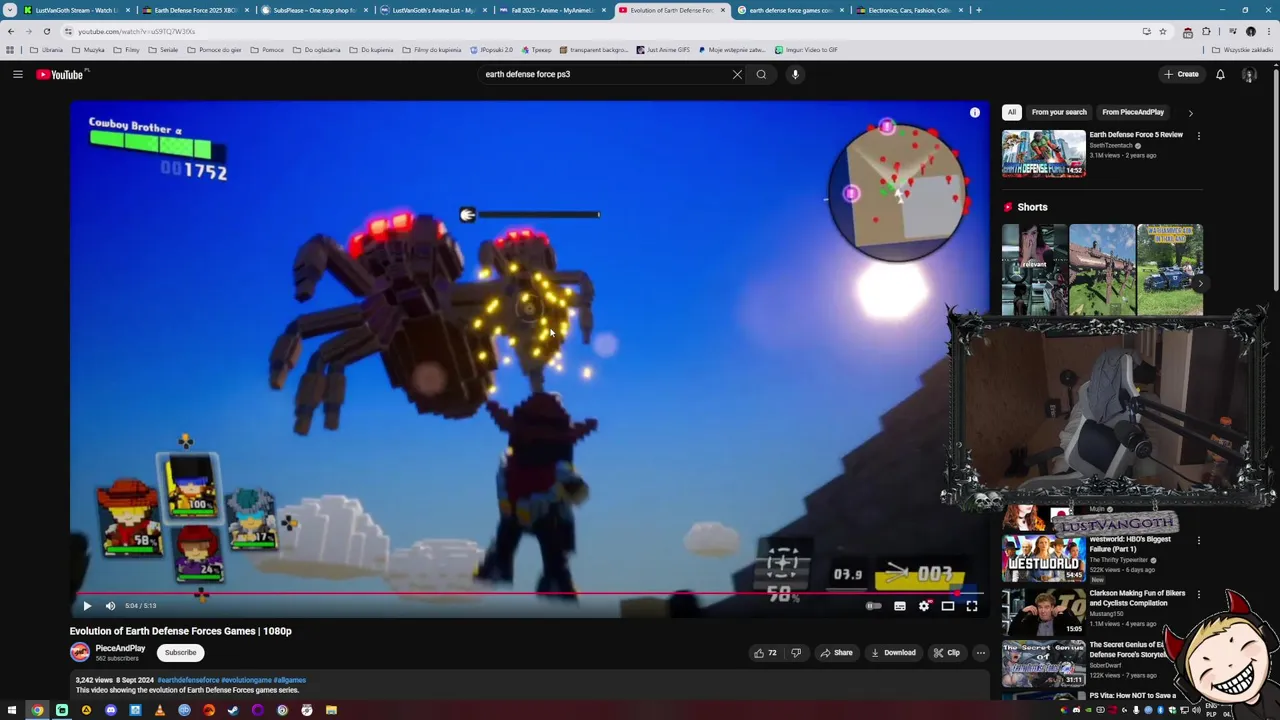Open options for Earth Defense Force 5 Review

(x=1198, y=136)
